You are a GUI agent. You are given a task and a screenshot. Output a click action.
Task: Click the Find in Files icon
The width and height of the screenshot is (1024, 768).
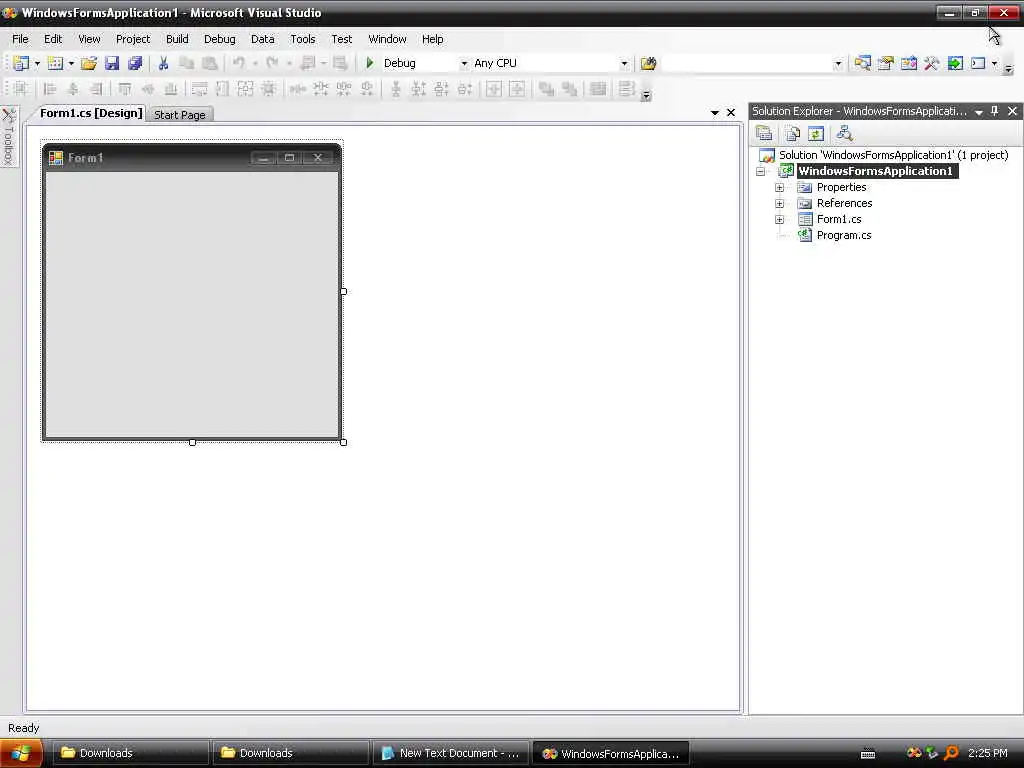tap(648, 63)
